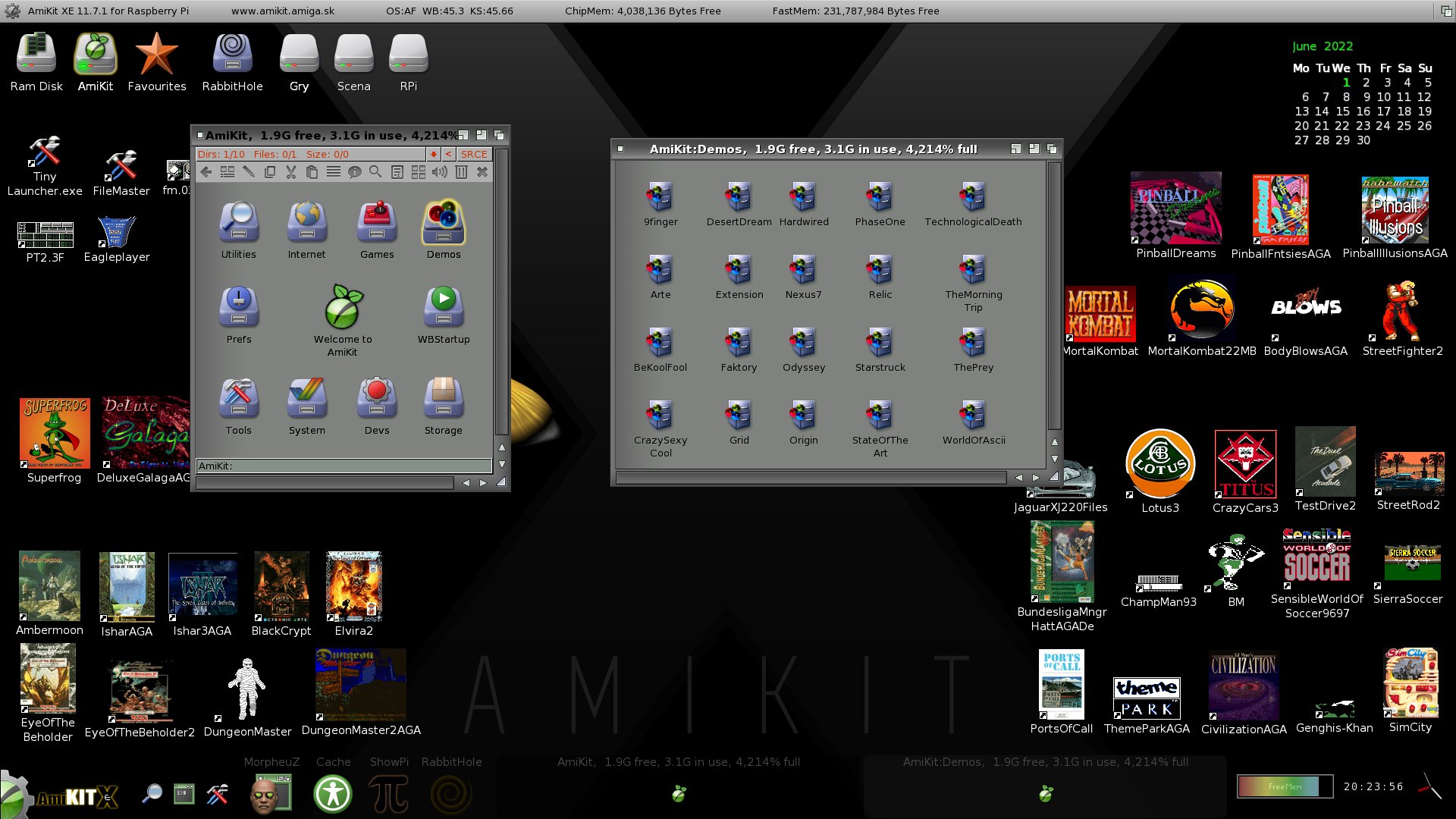
Task: Click the info bubble icon in AmiKit toolbar
Action: (x=354, y=172)
